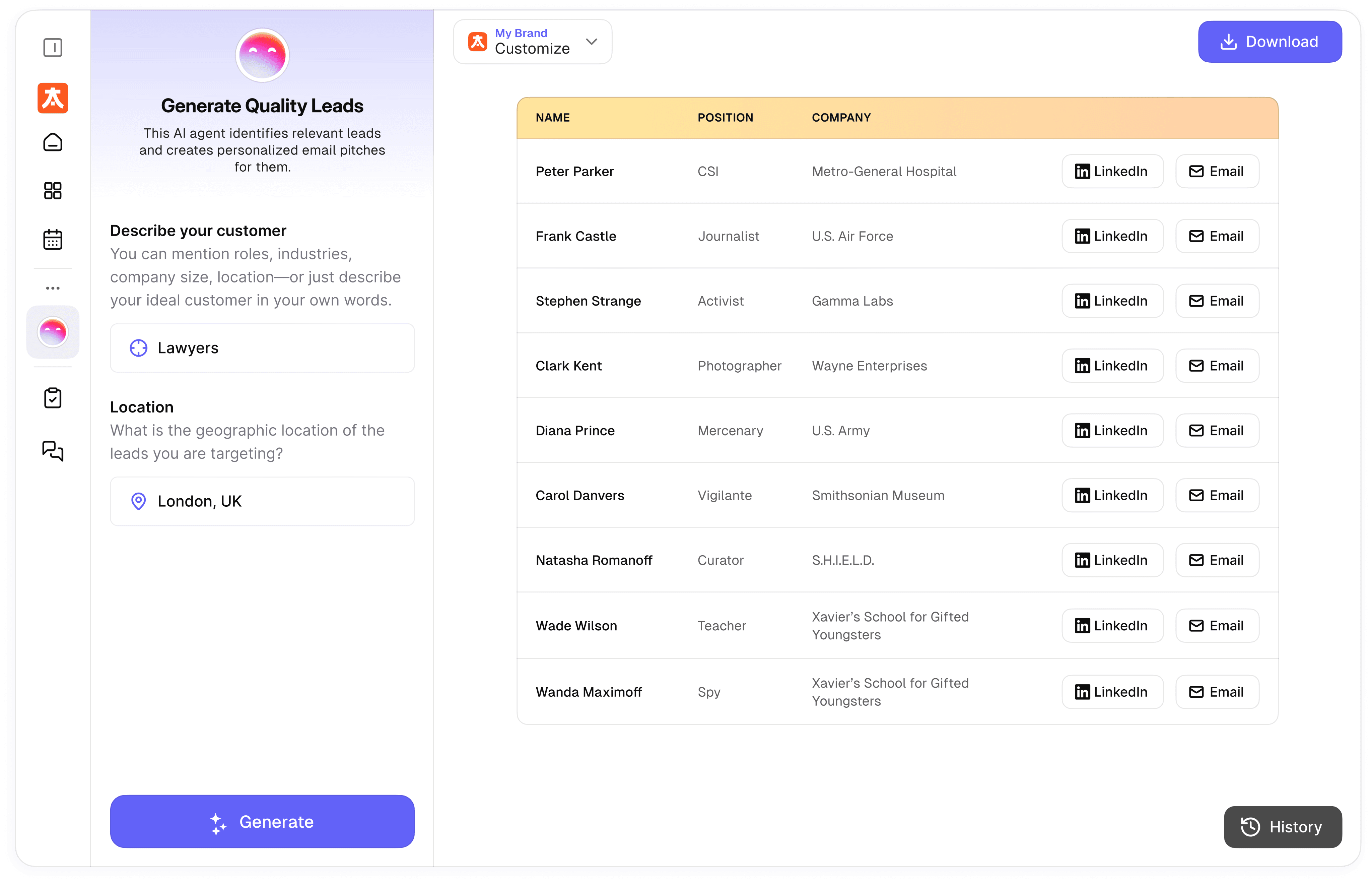Email Wanda Maximoff
Screen dimensions: 1372x883
click(1217, 692)
